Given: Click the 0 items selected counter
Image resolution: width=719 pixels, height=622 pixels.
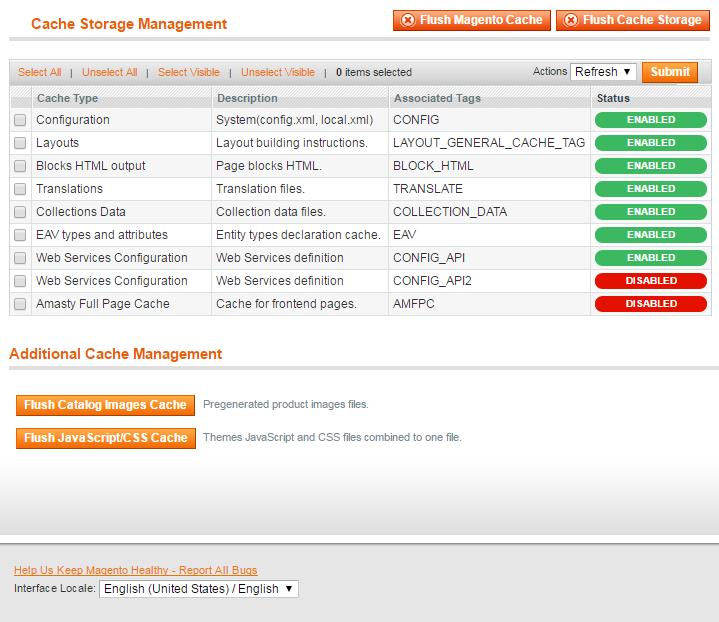Looking at the screenshot, I should point(374,72).
